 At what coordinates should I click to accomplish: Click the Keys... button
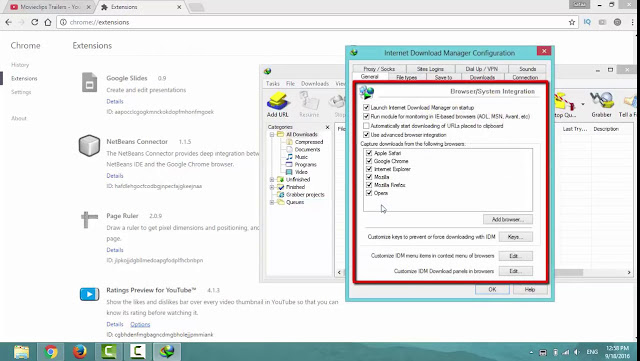coord(515,236)
